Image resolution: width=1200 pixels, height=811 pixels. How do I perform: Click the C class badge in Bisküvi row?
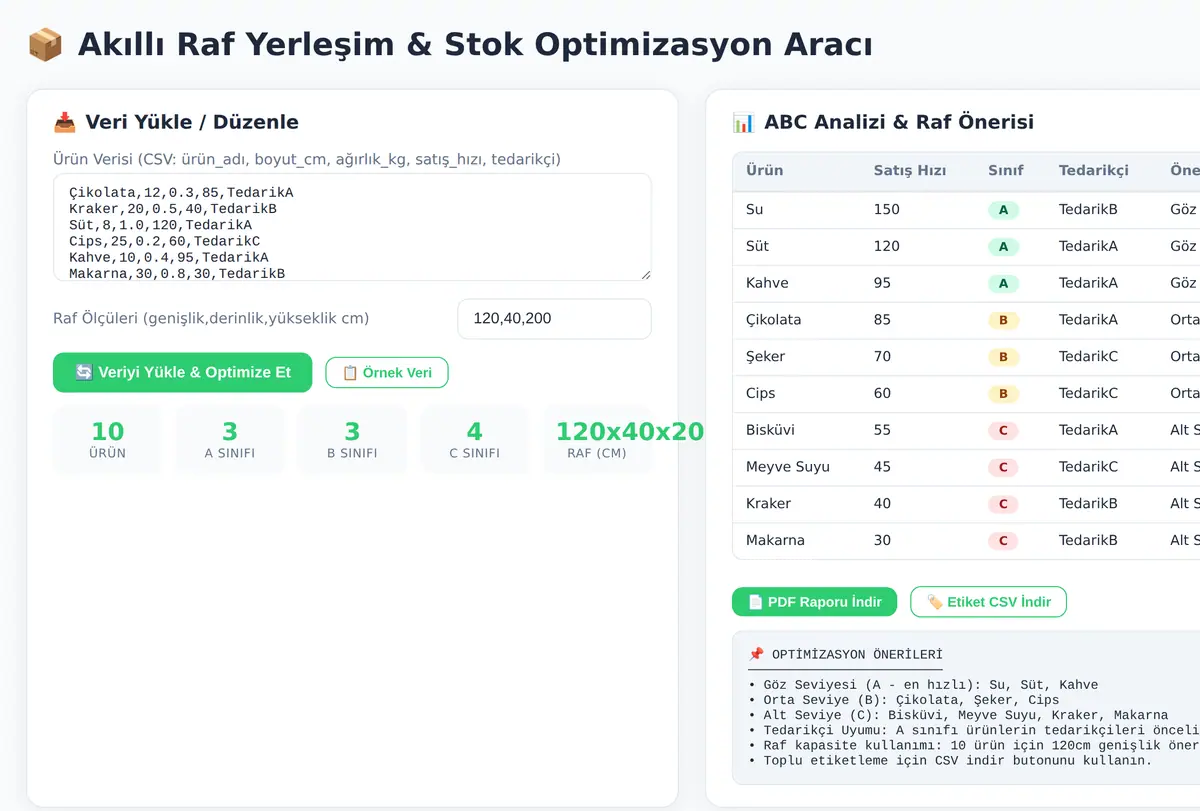(x=1003, y=431)
